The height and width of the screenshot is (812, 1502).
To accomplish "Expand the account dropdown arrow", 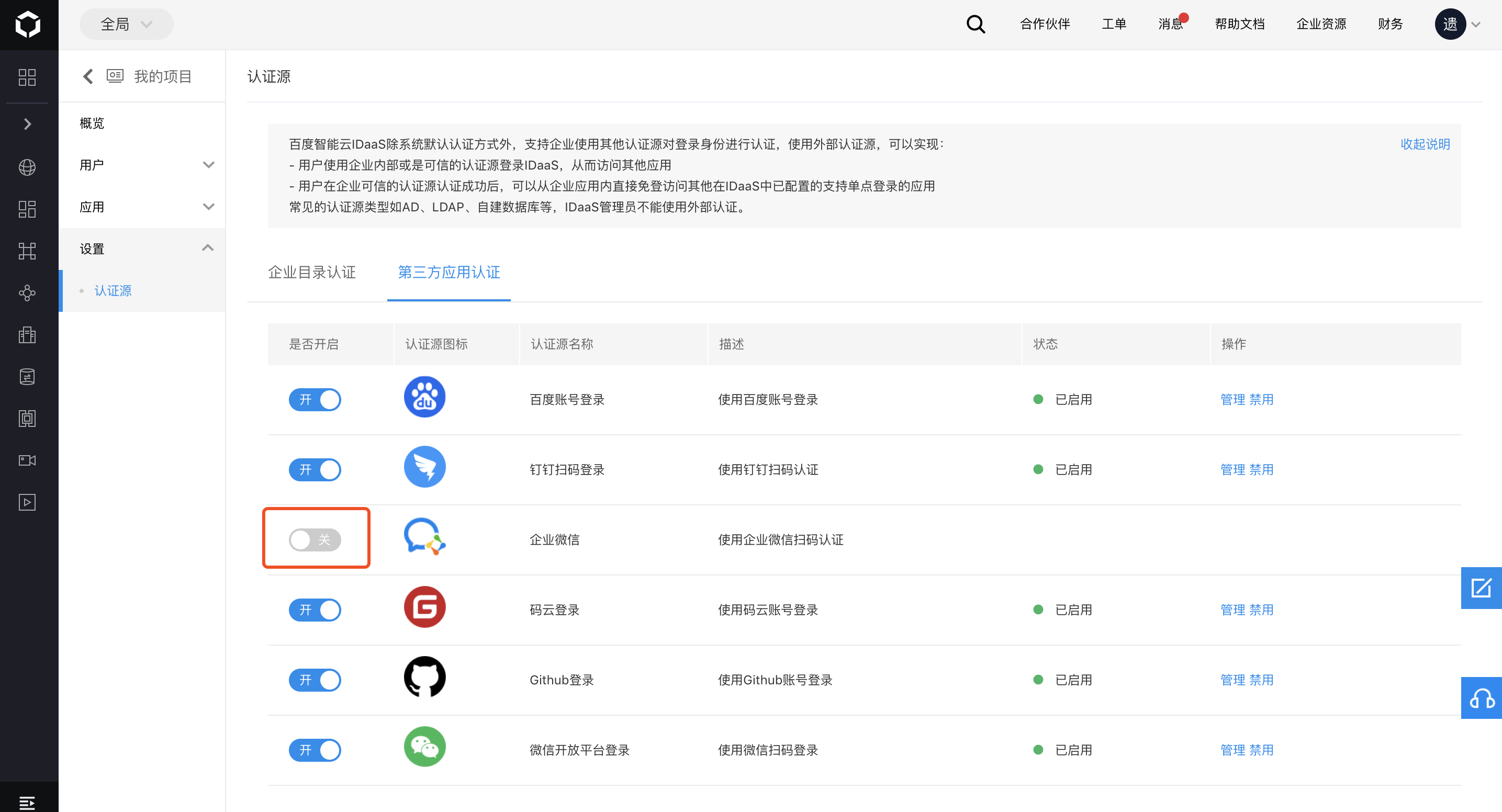I will [x=1476, y=25].
